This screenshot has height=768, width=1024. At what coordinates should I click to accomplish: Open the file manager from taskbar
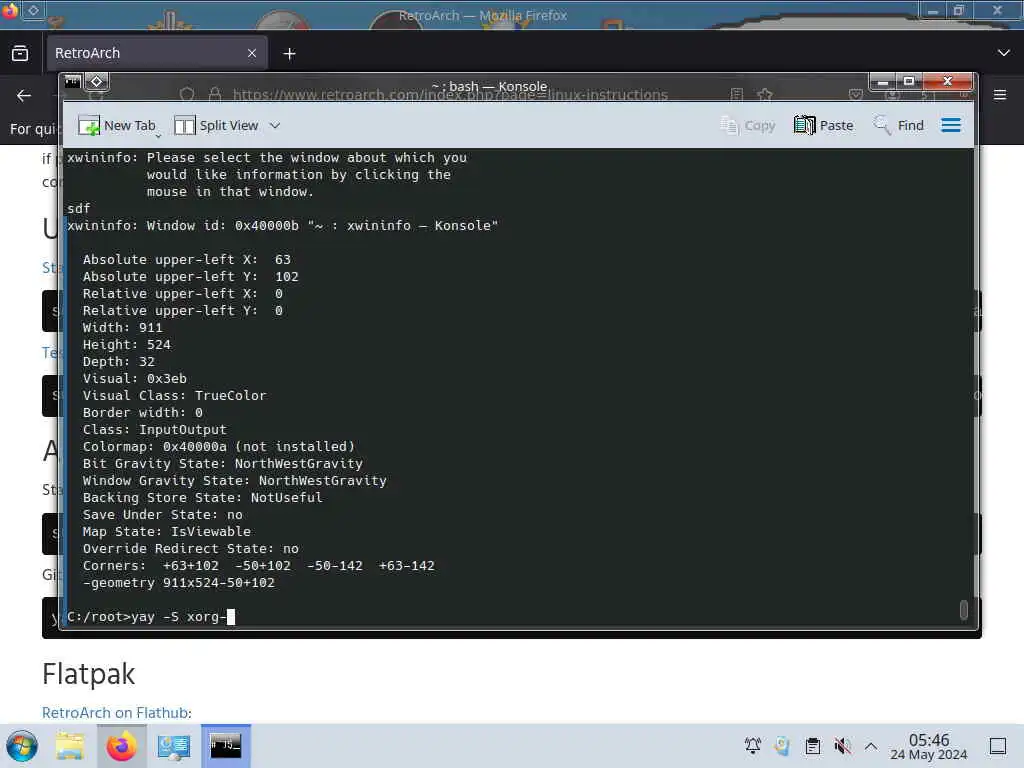click(x=70, y=746)
